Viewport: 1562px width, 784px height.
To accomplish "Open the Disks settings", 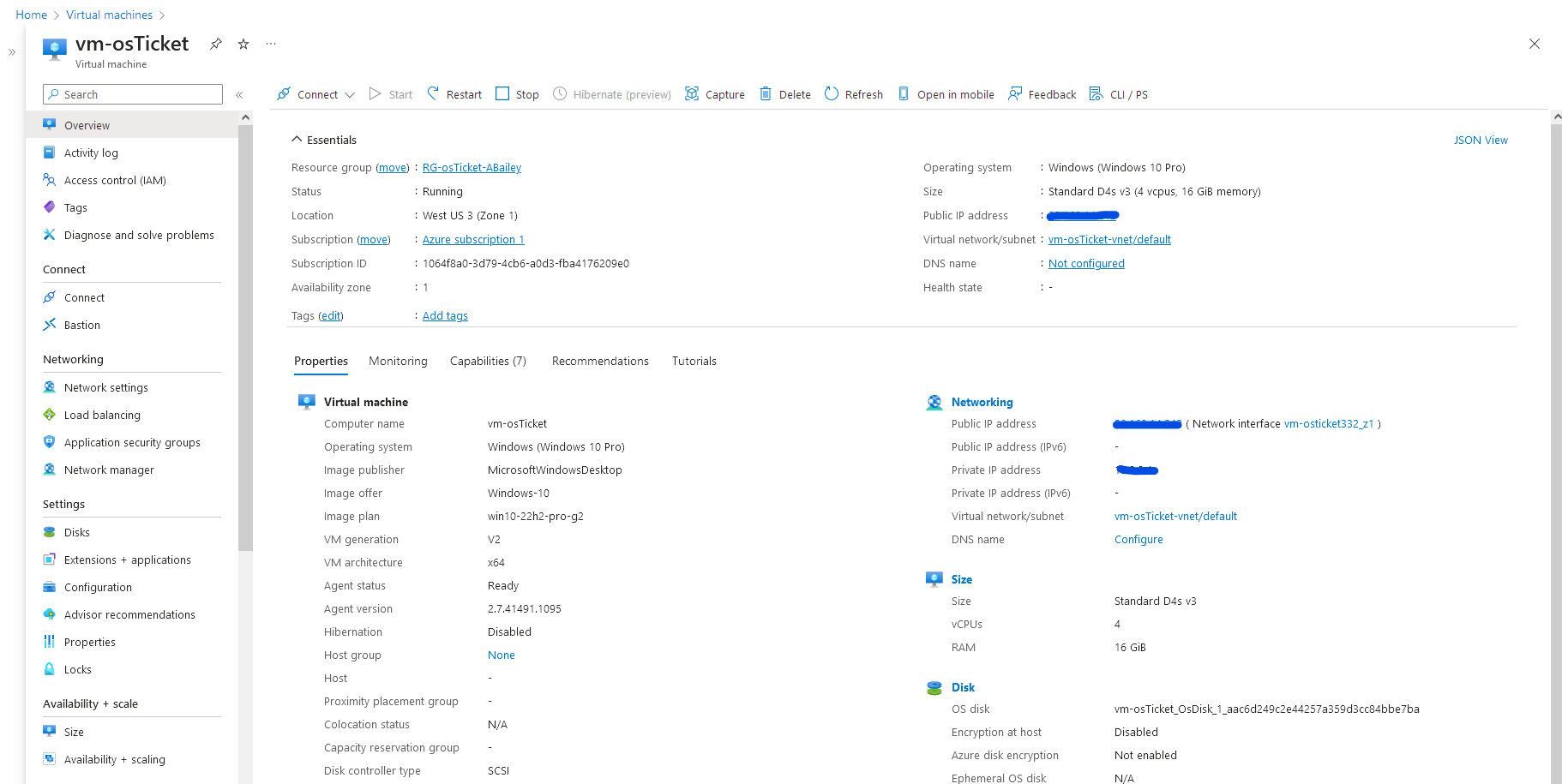I will pos(132,532).
